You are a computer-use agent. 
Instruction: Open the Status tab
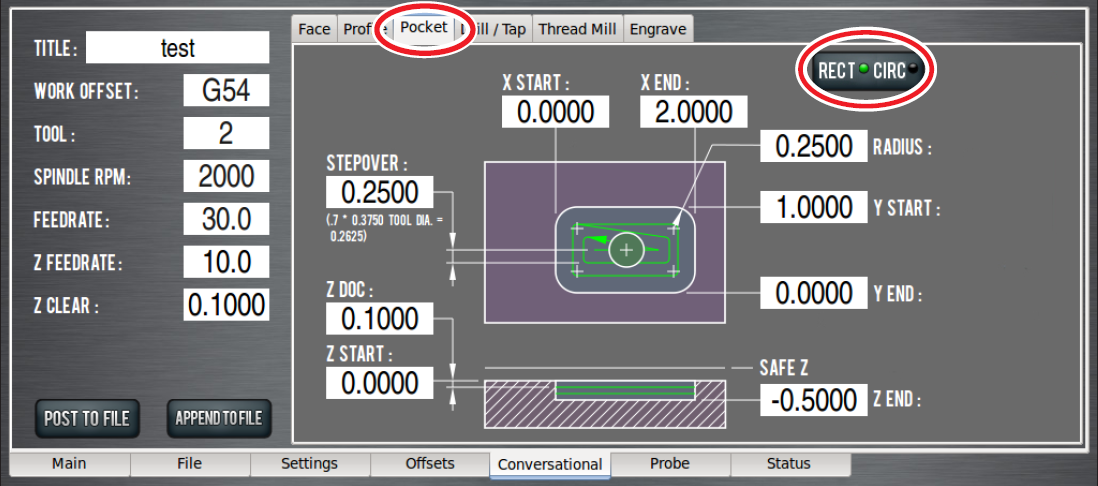(x=789, y=464)
